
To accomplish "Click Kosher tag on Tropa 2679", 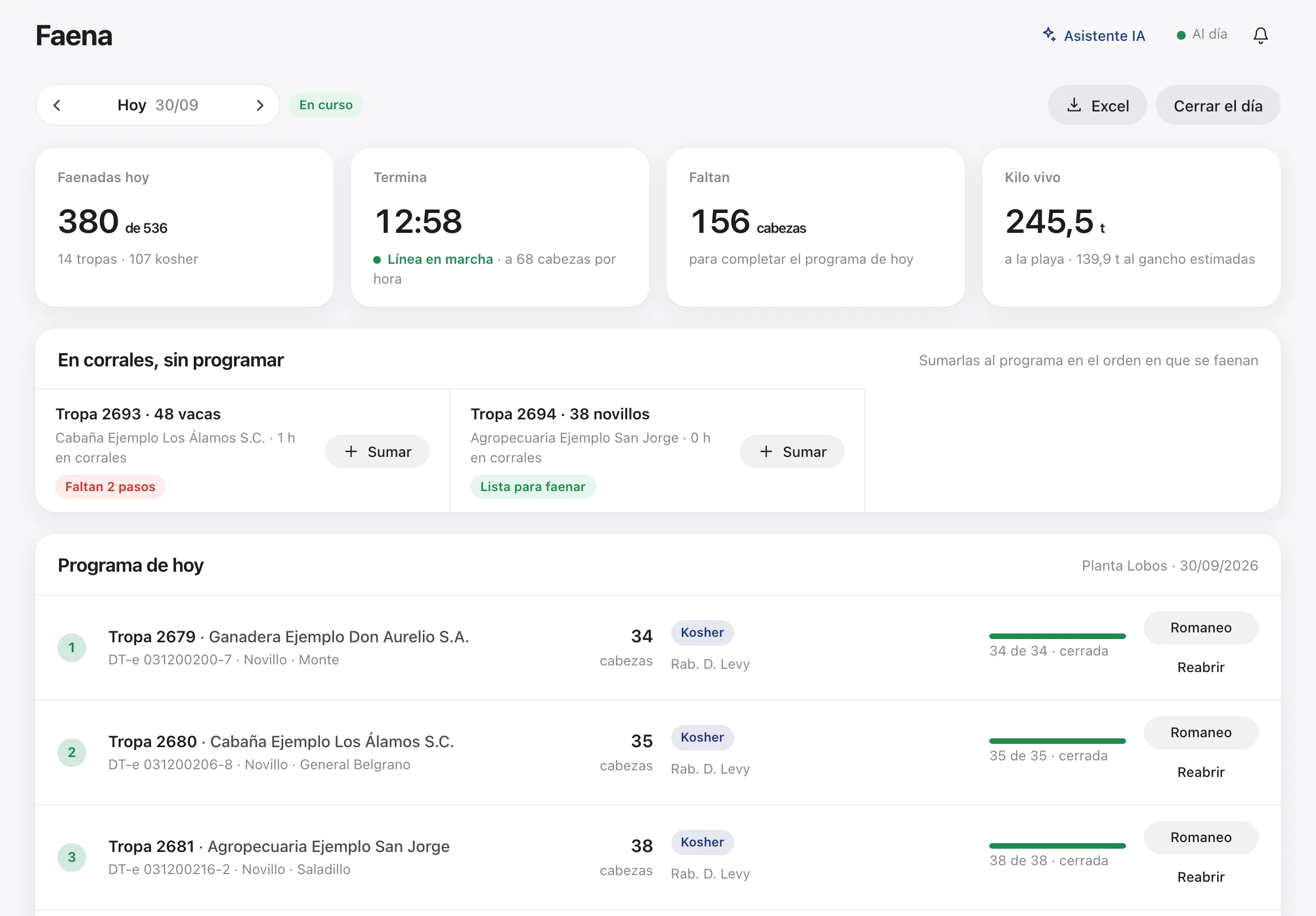I will tap(702, 632).
